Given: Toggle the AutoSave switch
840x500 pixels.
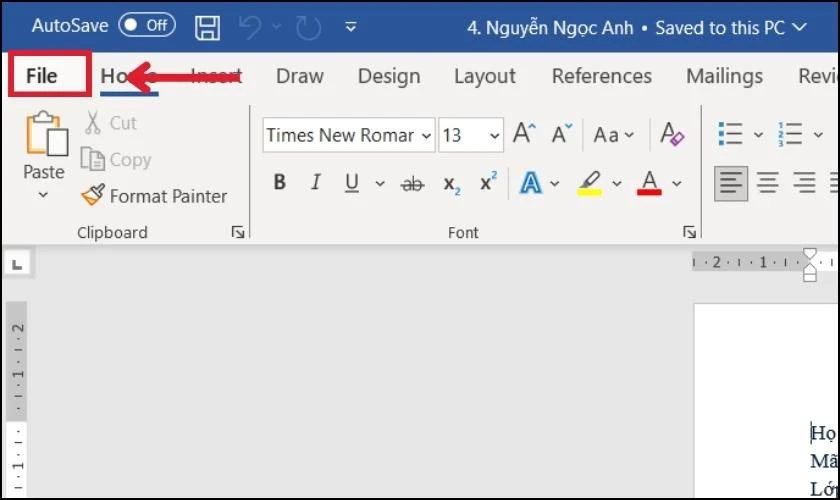Looking at the screenshot, I should [147, 25].
